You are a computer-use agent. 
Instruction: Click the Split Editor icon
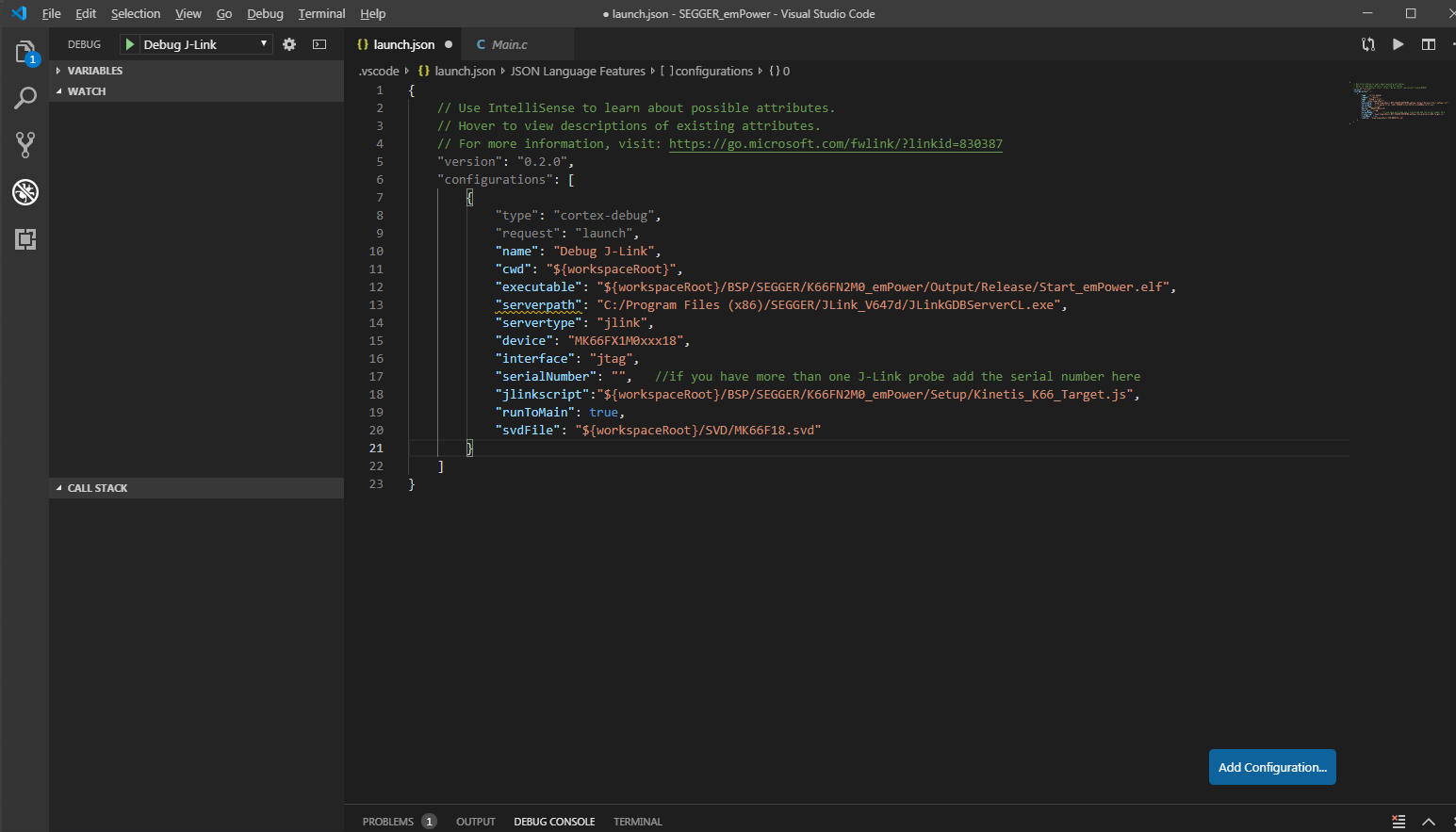point(1429,44)
